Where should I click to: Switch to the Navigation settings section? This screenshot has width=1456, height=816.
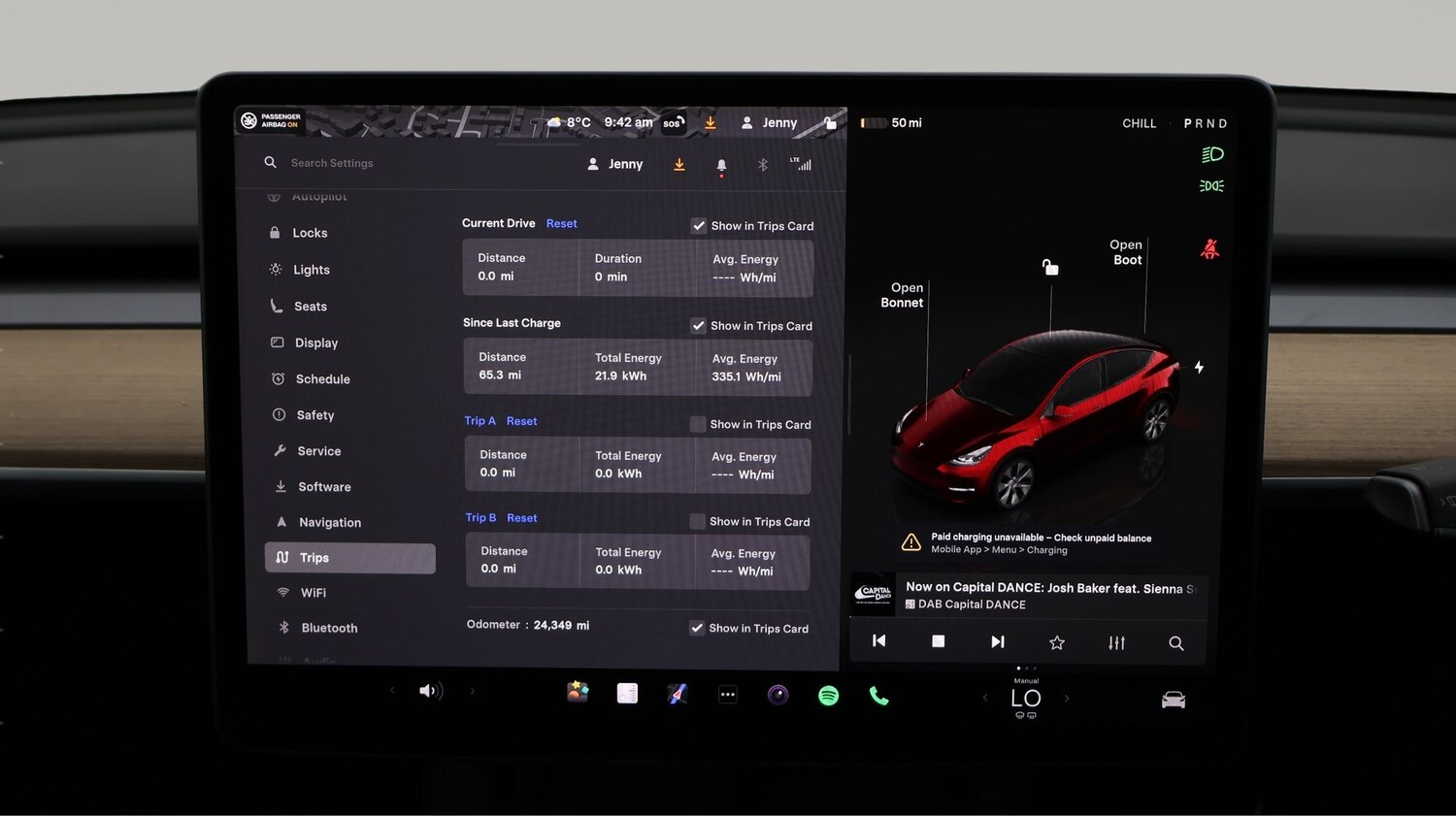(x=328, y=522)
